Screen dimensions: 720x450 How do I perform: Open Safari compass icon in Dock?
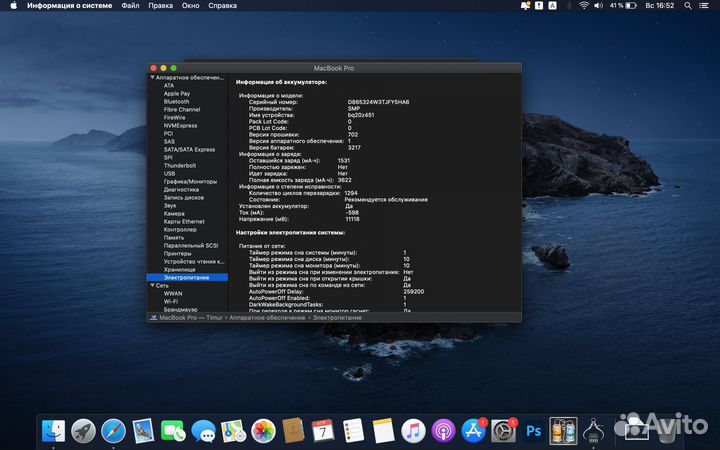pyautogui.click(x=113, y=431)
